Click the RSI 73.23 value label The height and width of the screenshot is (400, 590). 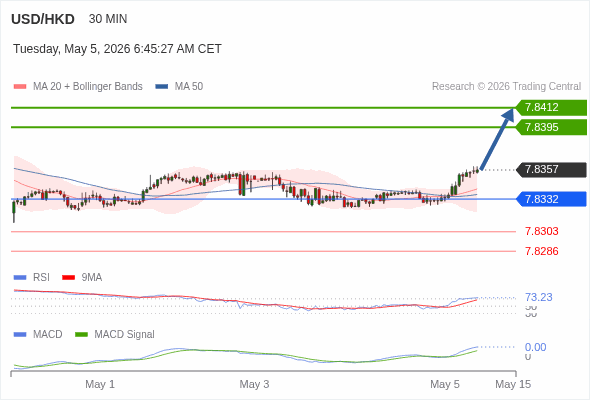pos(538,297)
